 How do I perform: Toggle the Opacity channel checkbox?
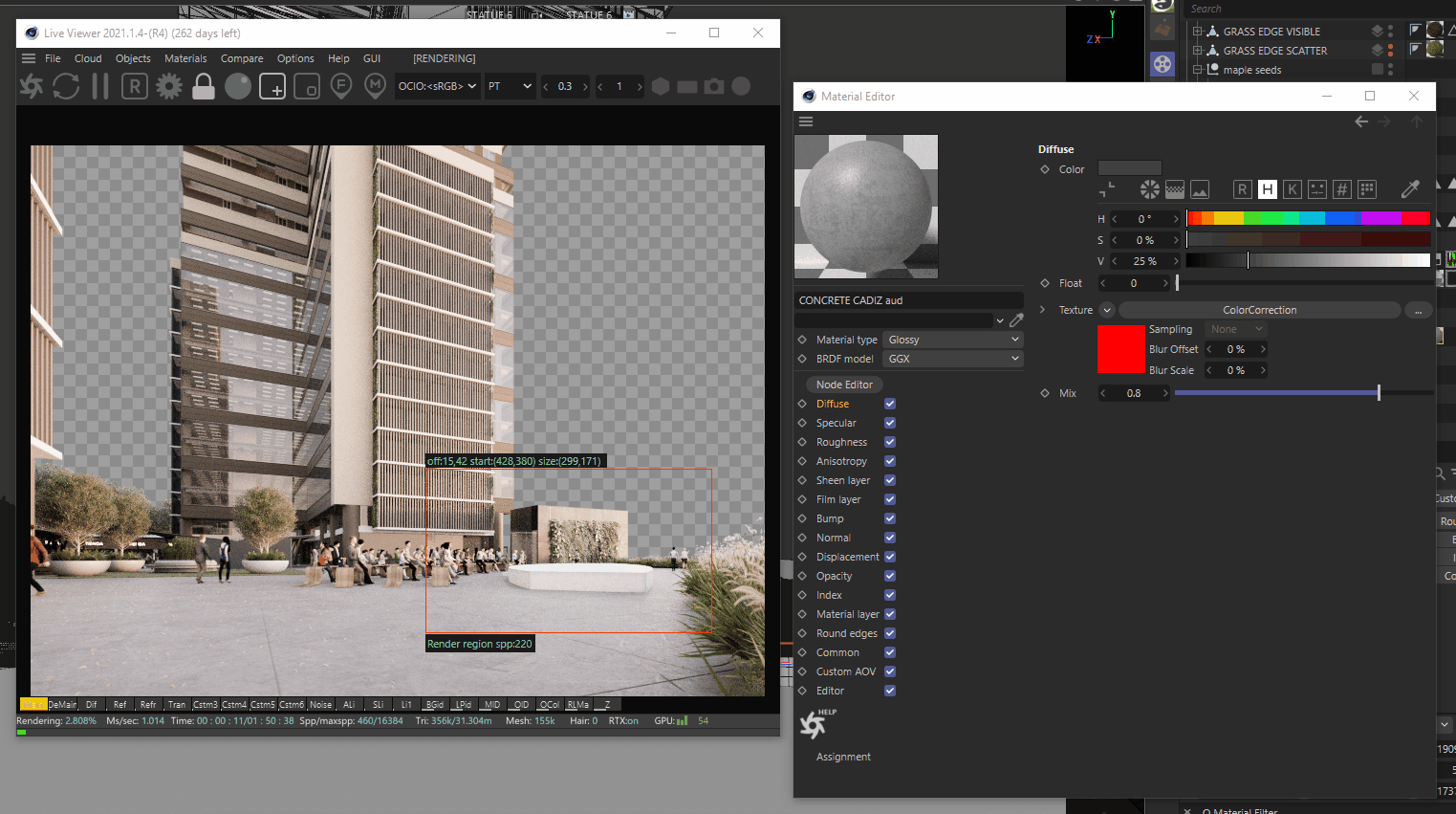(890, 576)
